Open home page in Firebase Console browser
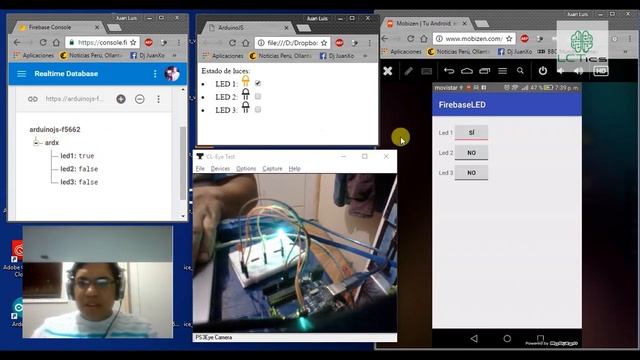This screenshot has height=360, width=640. [56, 42]
